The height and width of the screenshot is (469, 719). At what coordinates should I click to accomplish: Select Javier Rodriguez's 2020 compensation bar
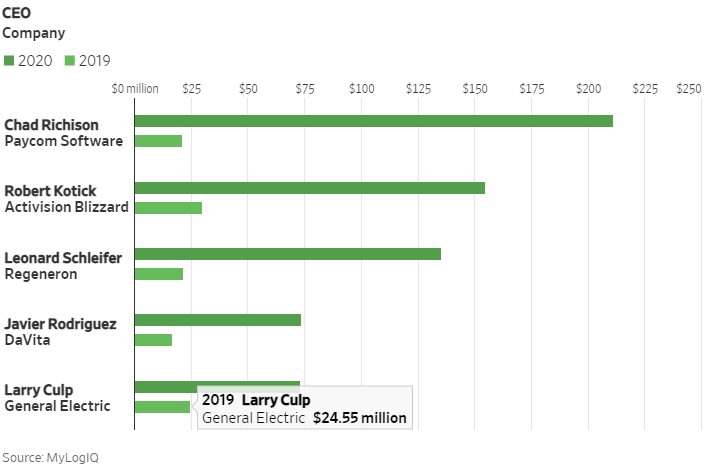click(x=218, y=320)
